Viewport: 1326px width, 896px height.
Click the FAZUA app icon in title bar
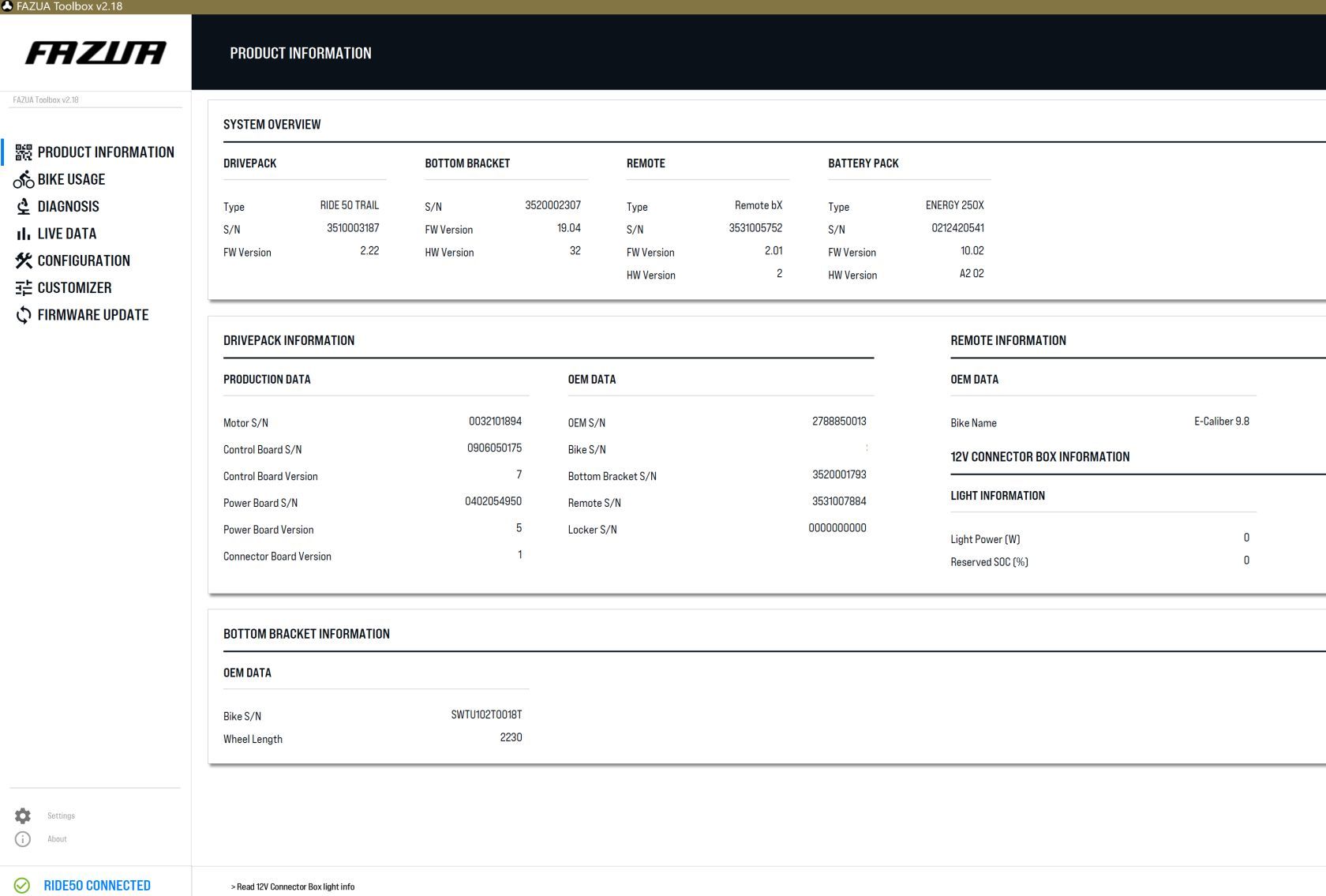tap(7, 6)
